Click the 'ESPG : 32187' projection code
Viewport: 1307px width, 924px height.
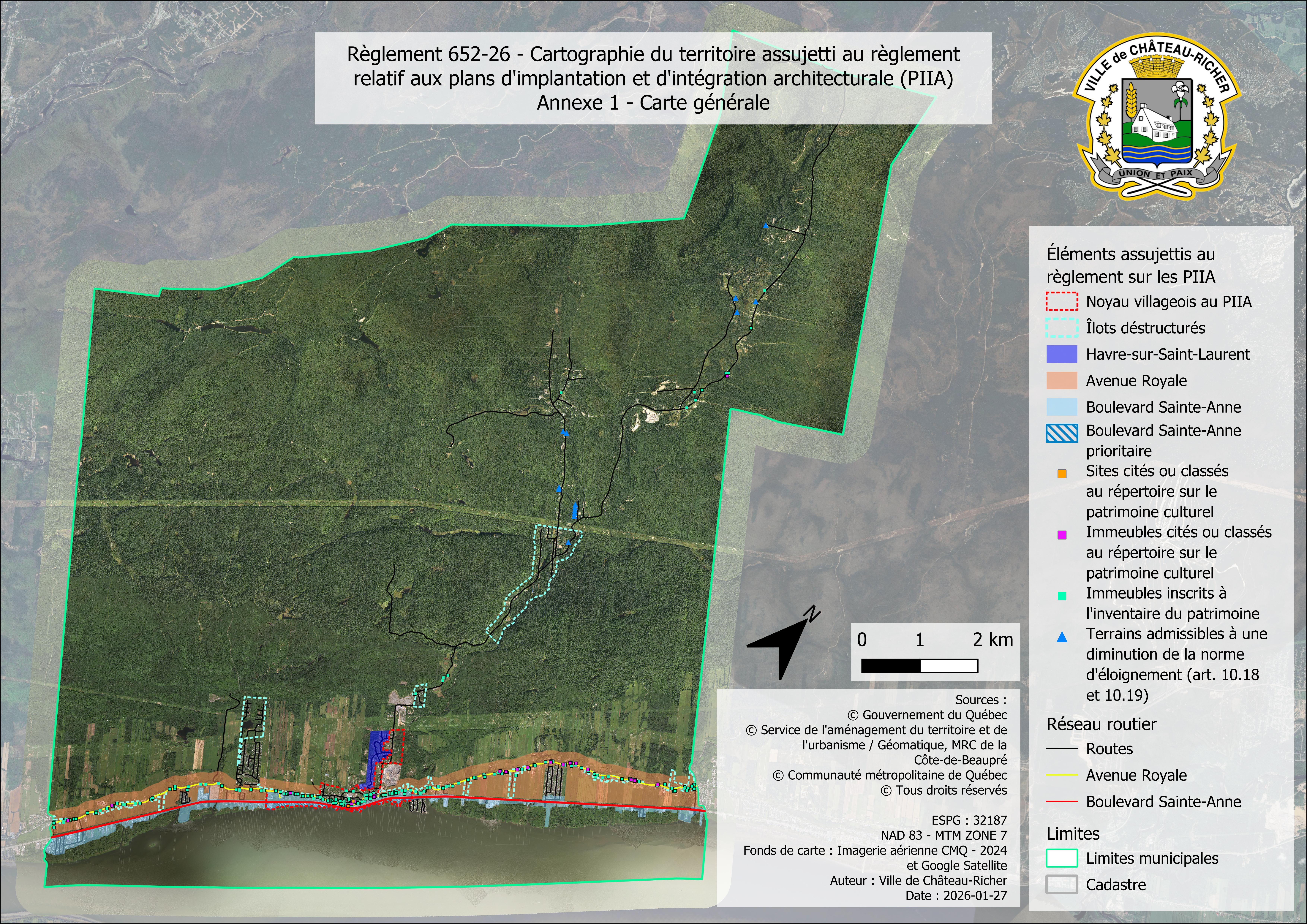969,820
